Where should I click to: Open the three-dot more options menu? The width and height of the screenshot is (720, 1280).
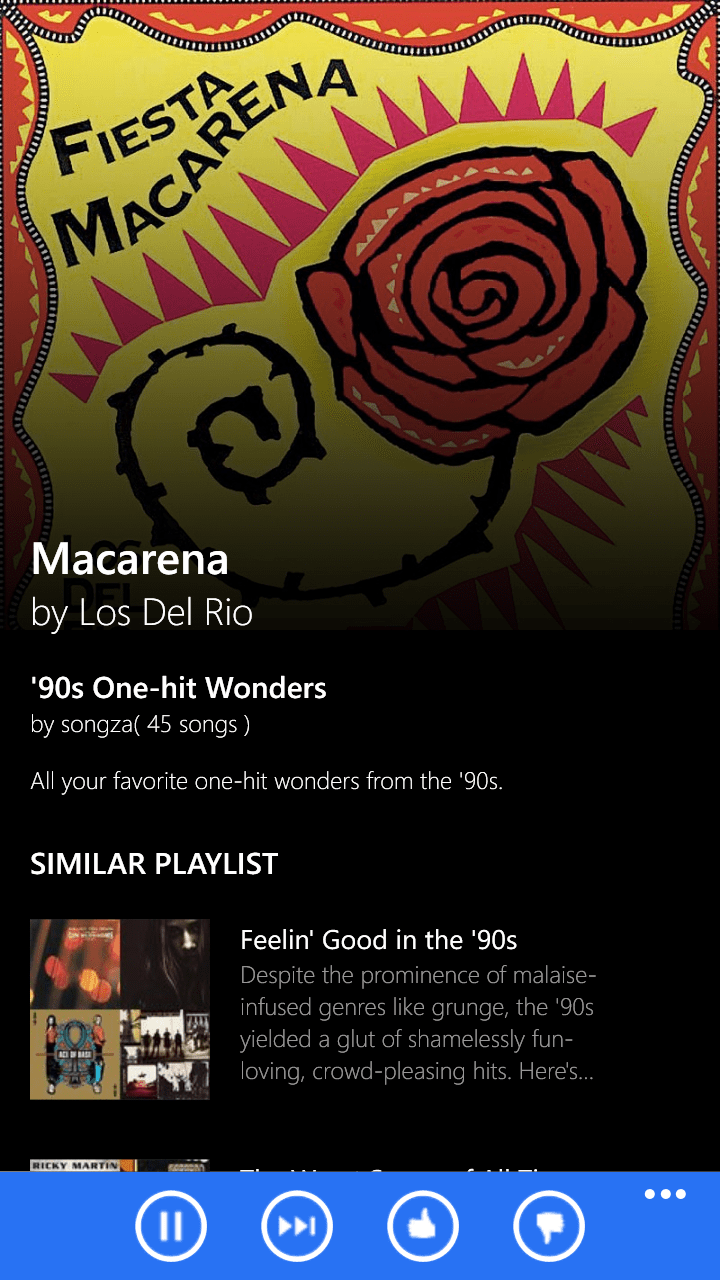pyautogui.click(x=665, y=1194)
